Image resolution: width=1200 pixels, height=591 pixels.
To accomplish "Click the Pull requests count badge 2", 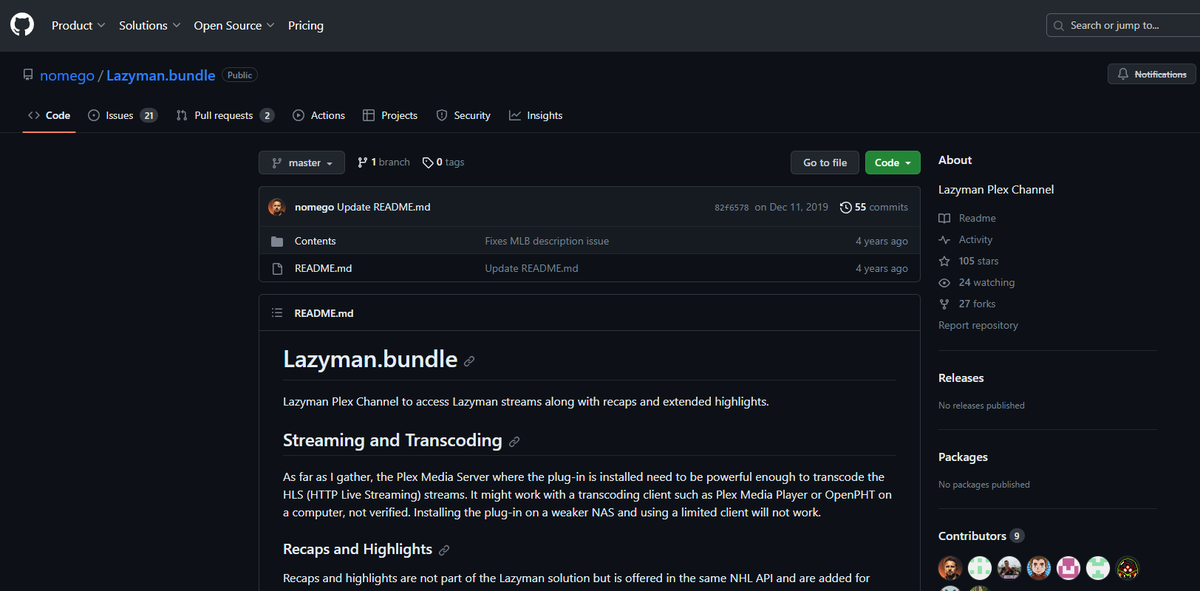I will (x=267, y=115).
